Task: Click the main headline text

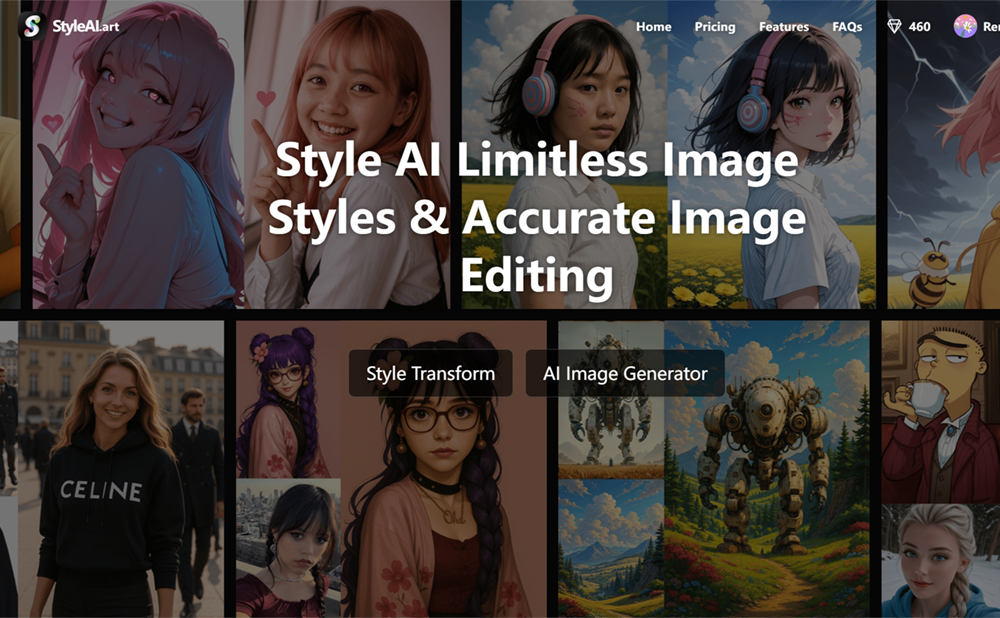Action: click(x=537, y=217)
